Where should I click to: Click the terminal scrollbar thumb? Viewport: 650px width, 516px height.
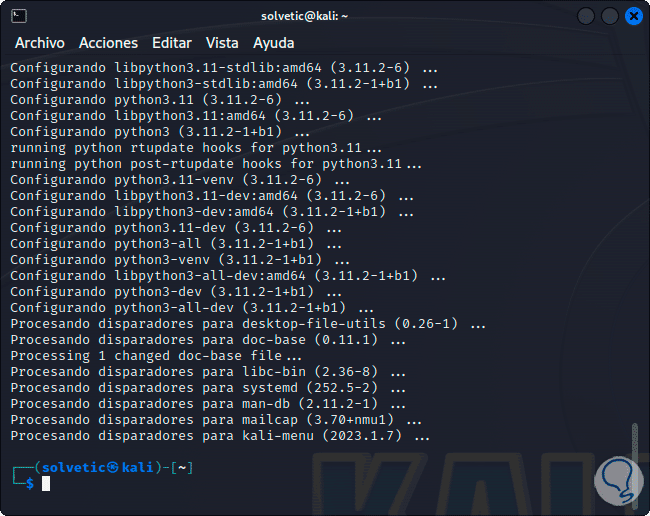635,428
